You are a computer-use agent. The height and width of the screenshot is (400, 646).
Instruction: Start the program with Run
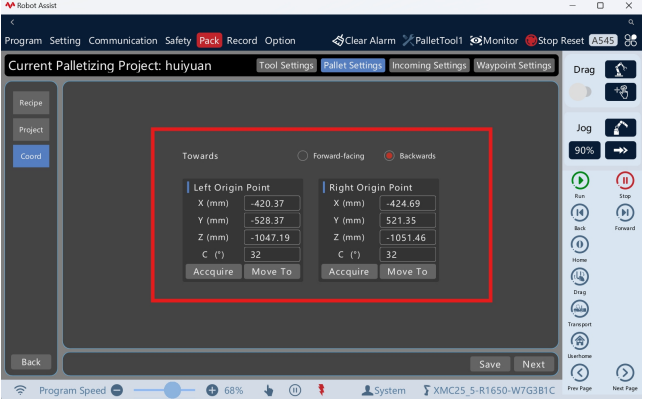coord(580,181)
